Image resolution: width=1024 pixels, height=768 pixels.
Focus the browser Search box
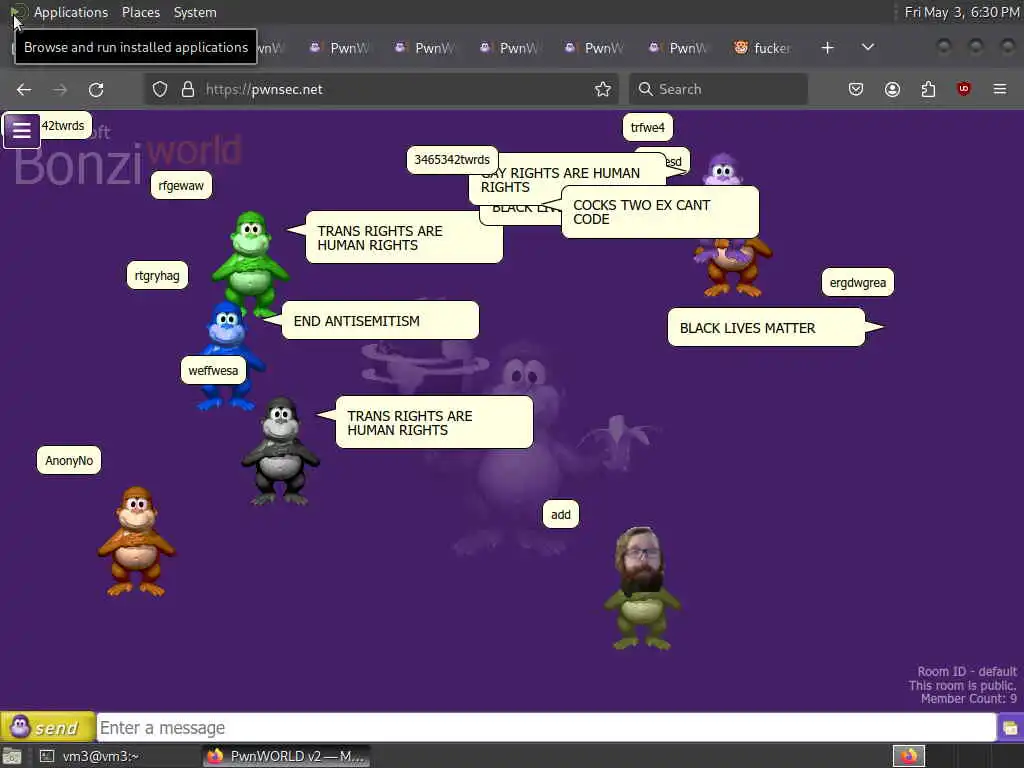pyautogui.click(x=718, y=89)
